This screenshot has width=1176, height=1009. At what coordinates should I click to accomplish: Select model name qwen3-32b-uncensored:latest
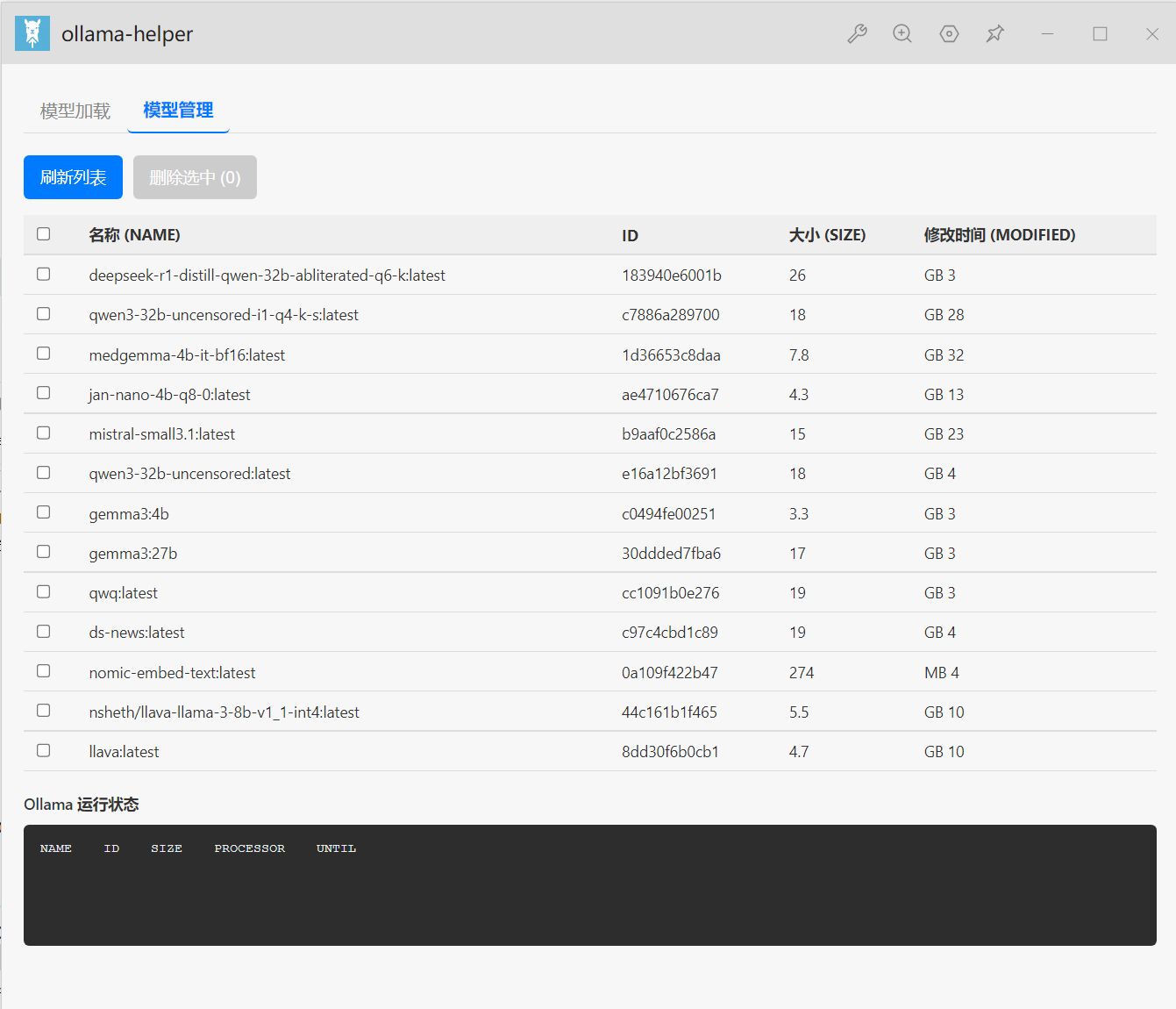coord(189,474)
